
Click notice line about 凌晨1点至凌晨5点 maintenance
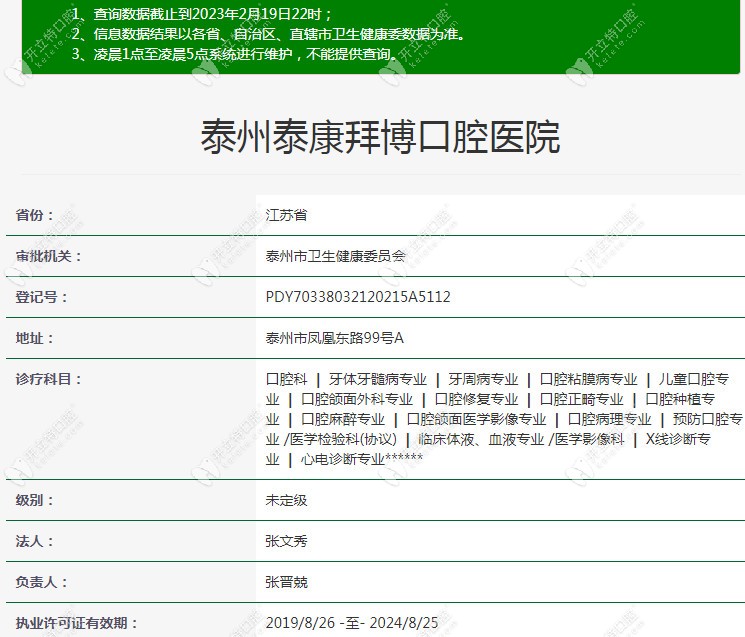point(235,54)
